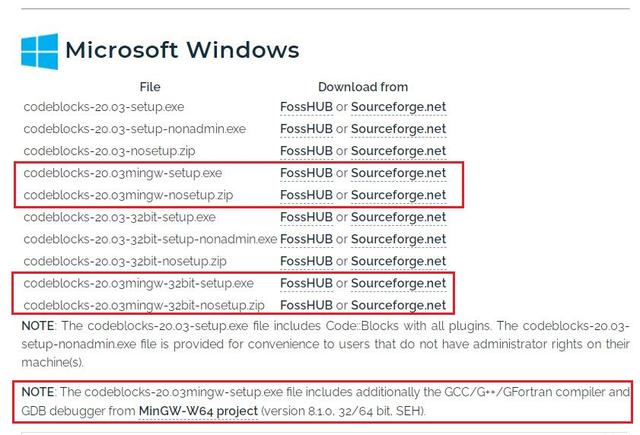Open FossHUB link for codeblocks-20.03-nosetup.zip

pos(307,151)
